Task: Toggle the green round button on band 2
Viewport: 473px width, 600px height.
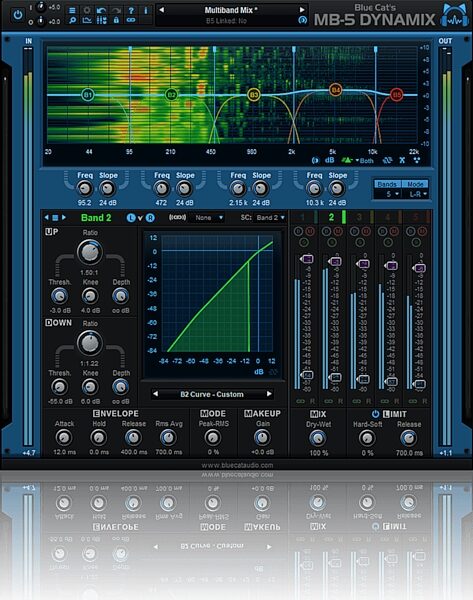Action: pos(332,242)
